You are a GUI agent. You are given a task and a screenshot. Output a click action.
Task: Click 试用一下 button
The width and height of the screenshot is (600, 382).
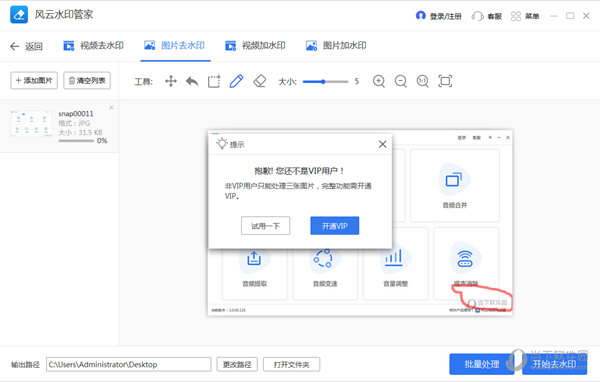pyautogui.click(x=266, y=226)
